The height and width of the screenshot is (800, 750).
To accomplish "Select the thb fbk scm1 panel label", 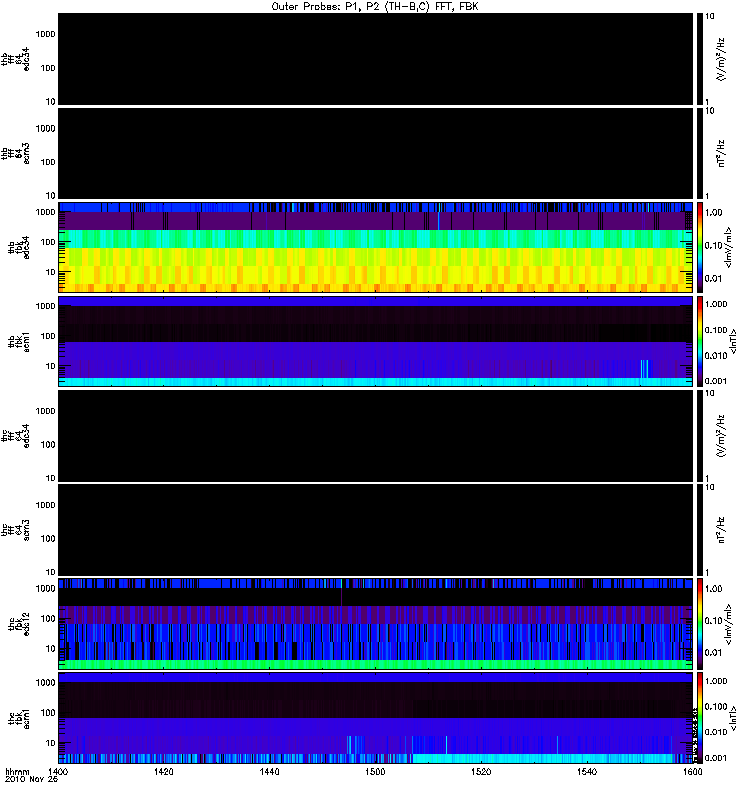I will [19, 341].
